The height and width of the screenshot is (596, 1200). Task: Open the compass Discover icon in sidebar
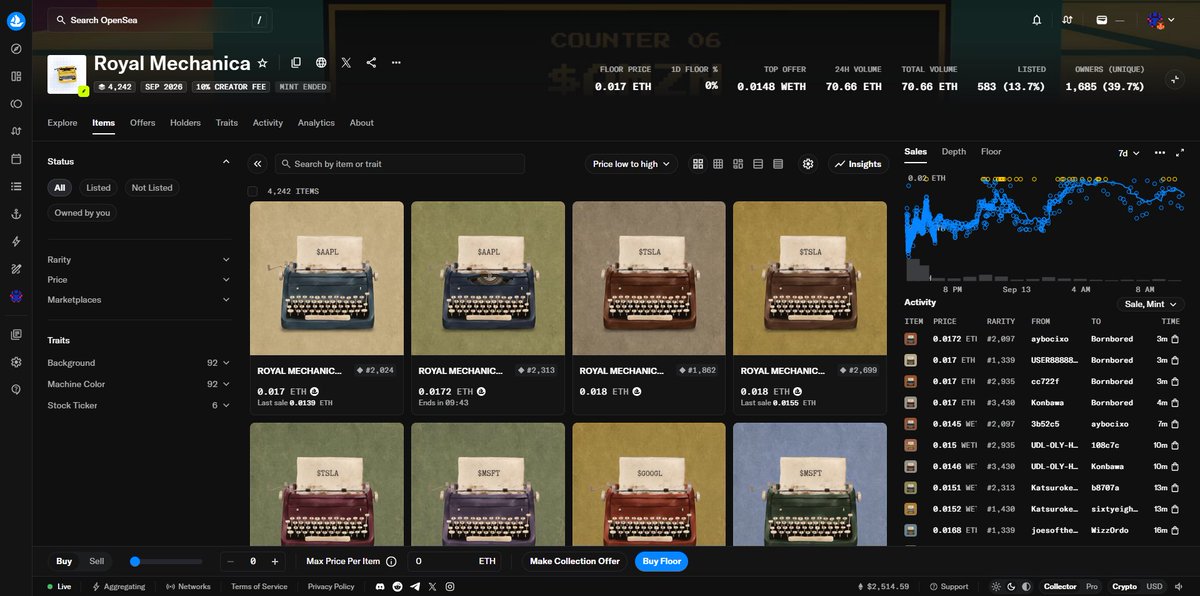coord(16,49)
